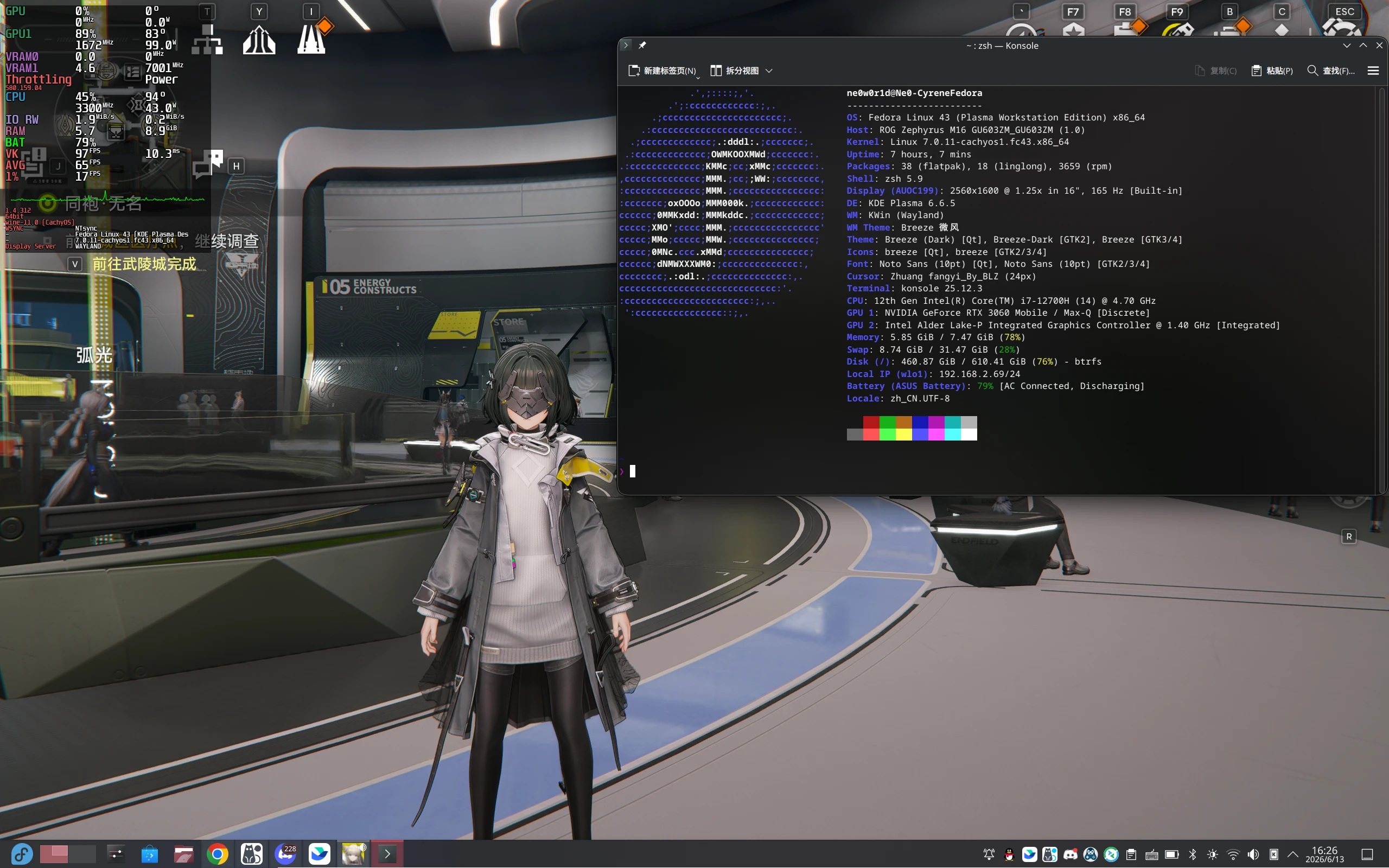This screenshot has height=868, width=1389.
Task: Open the green circular tray icon
Action: pos(1111,854)
